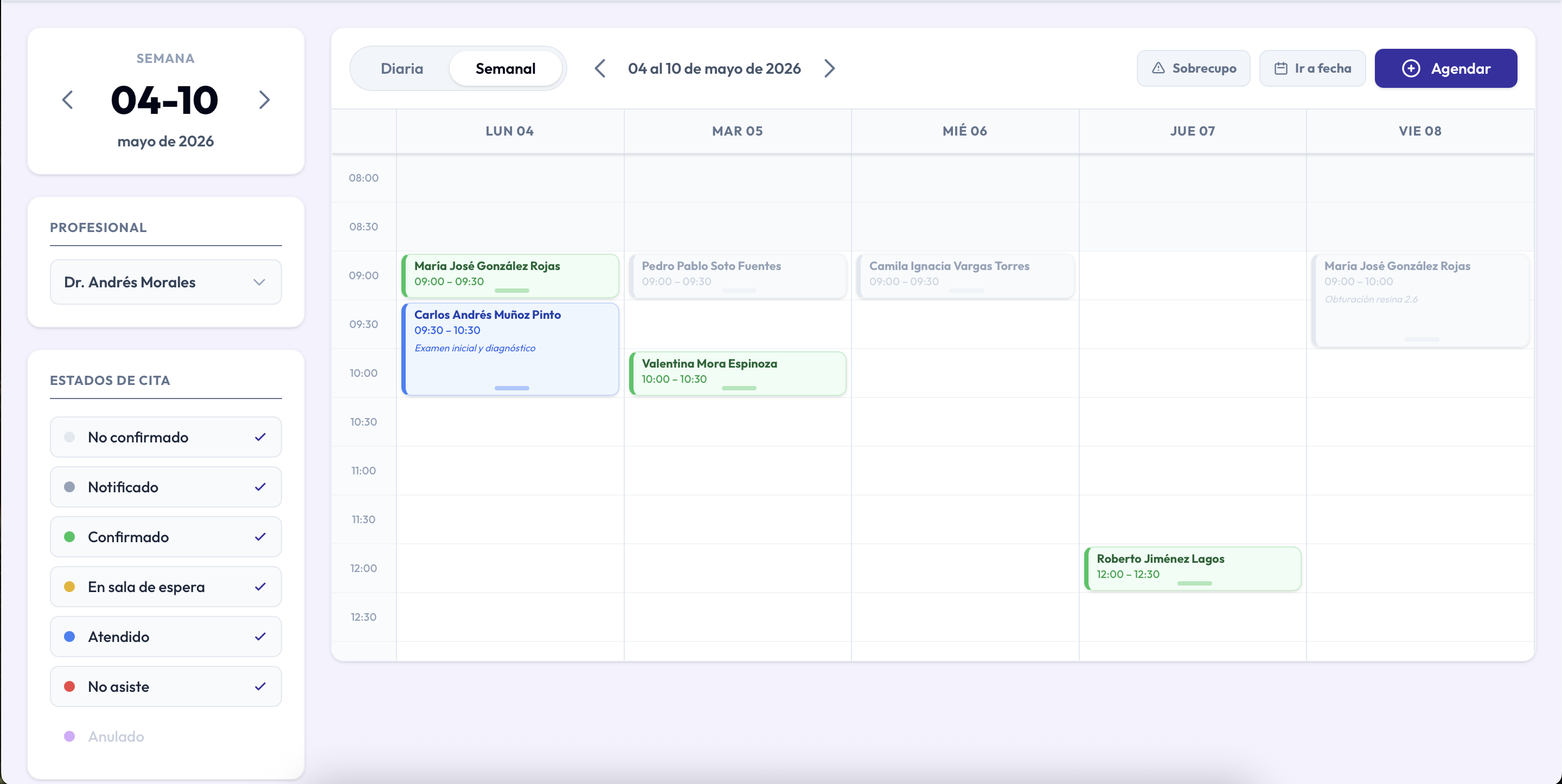Click the grey dot of No confirmado
This screenshot has height=784, width=1562.
70,437
